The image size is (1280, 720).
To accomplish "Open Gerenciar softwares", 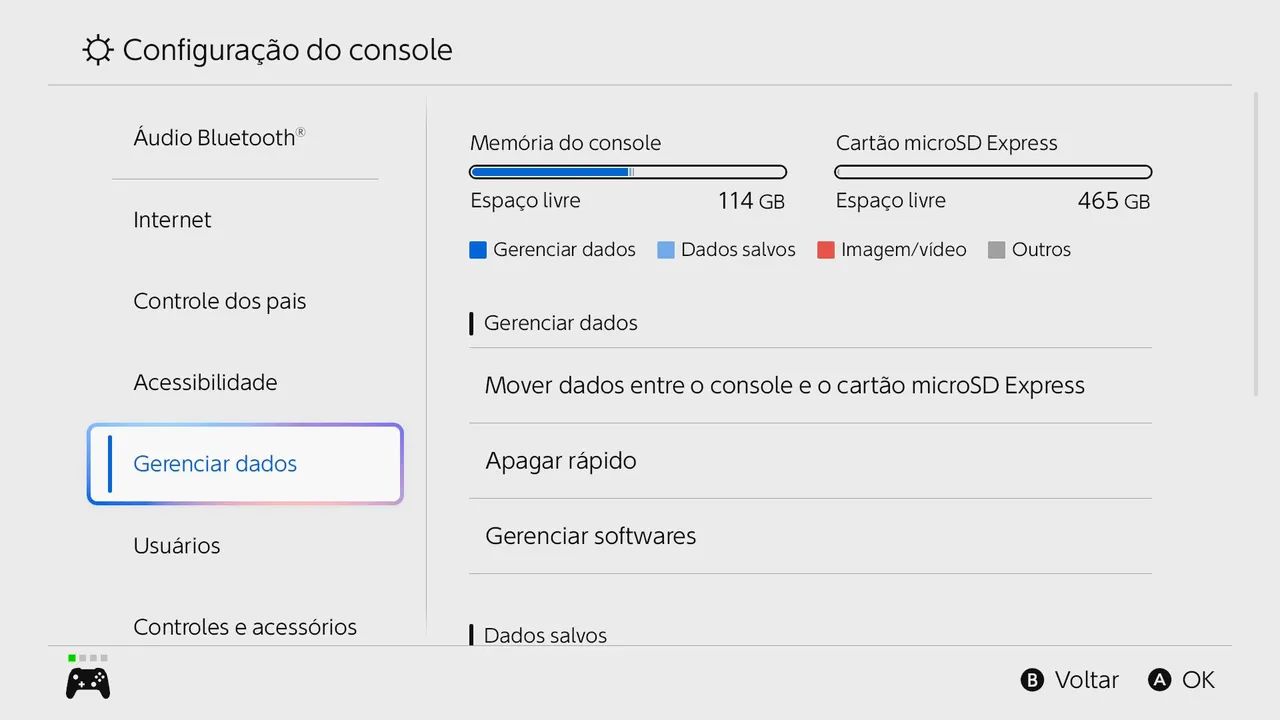I will pyautogui.click(x=810, y=536).
